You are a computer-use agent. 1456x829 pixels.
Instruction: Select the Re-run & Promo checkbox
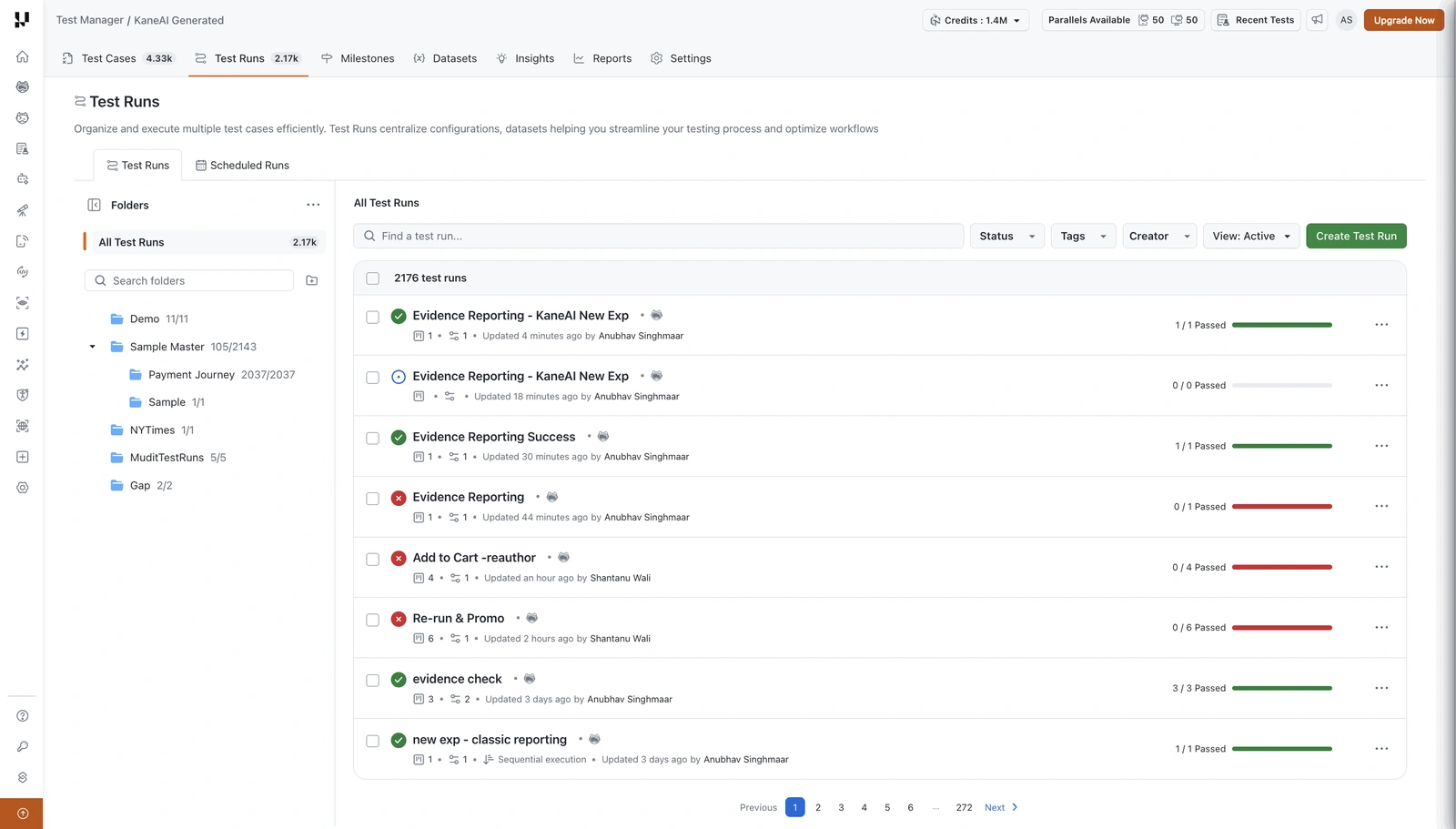(x=373, y=620)
